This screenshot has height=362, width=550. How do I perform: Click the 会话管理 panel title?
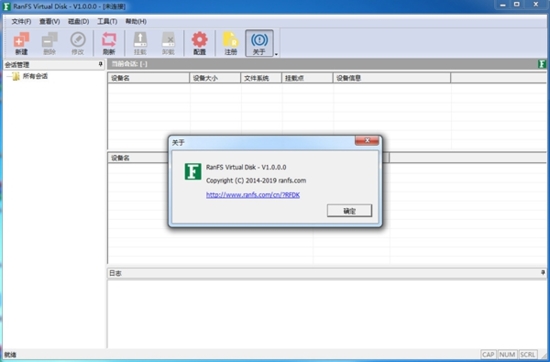click(17, 65)
